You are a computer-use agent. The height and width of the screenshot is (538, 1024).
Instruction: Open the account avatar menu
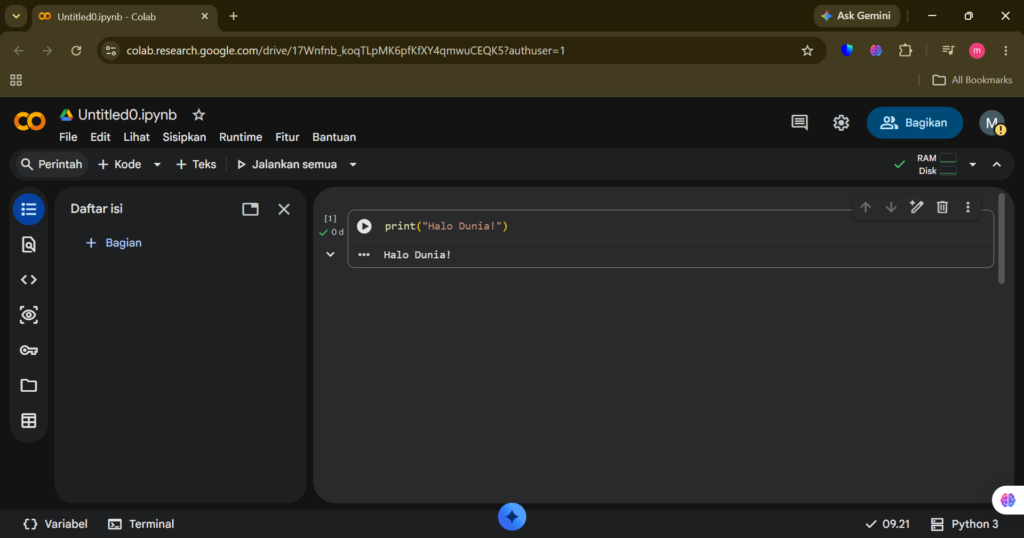[x=992, y=123]
